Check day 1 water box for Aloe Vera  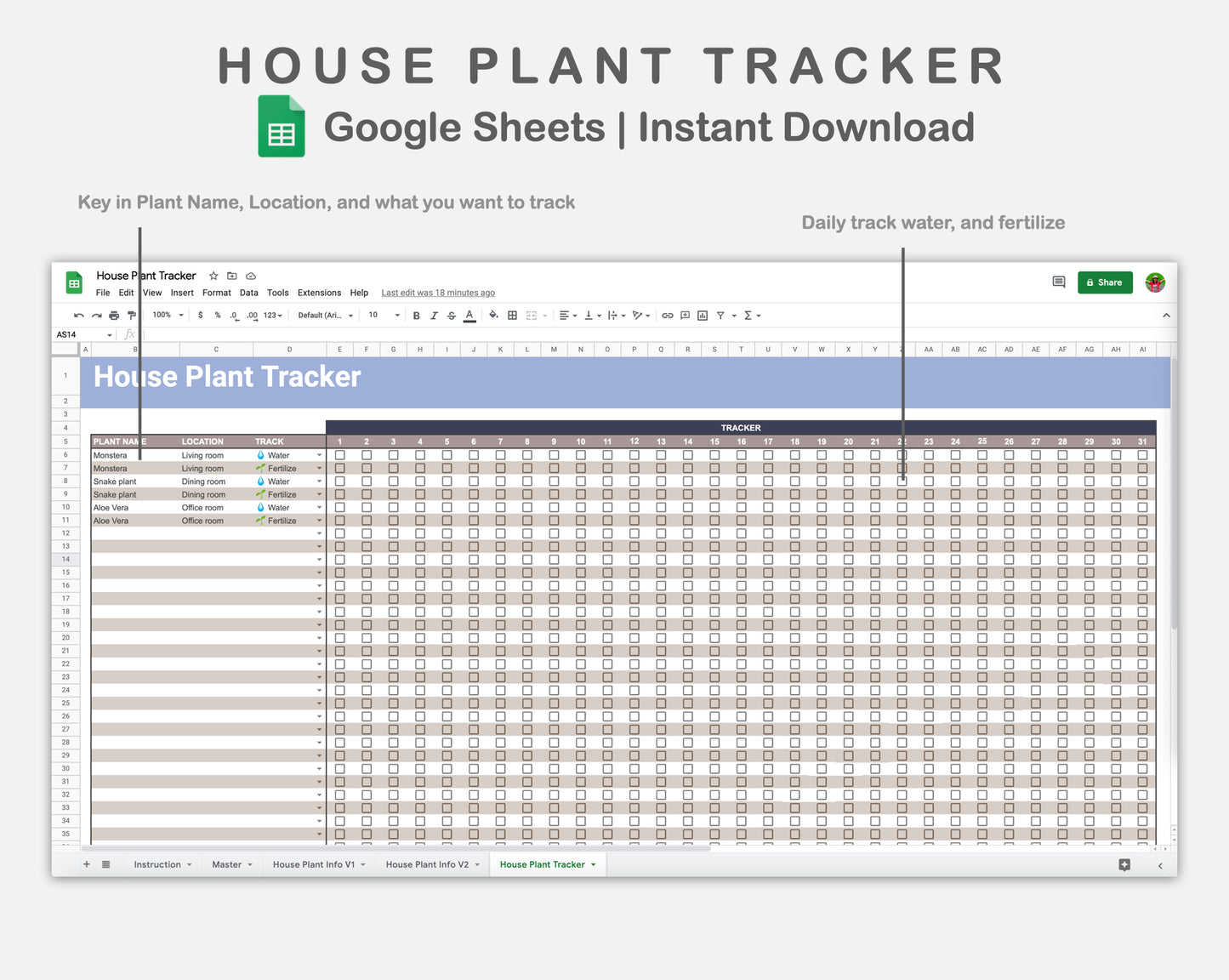[339, 507]
